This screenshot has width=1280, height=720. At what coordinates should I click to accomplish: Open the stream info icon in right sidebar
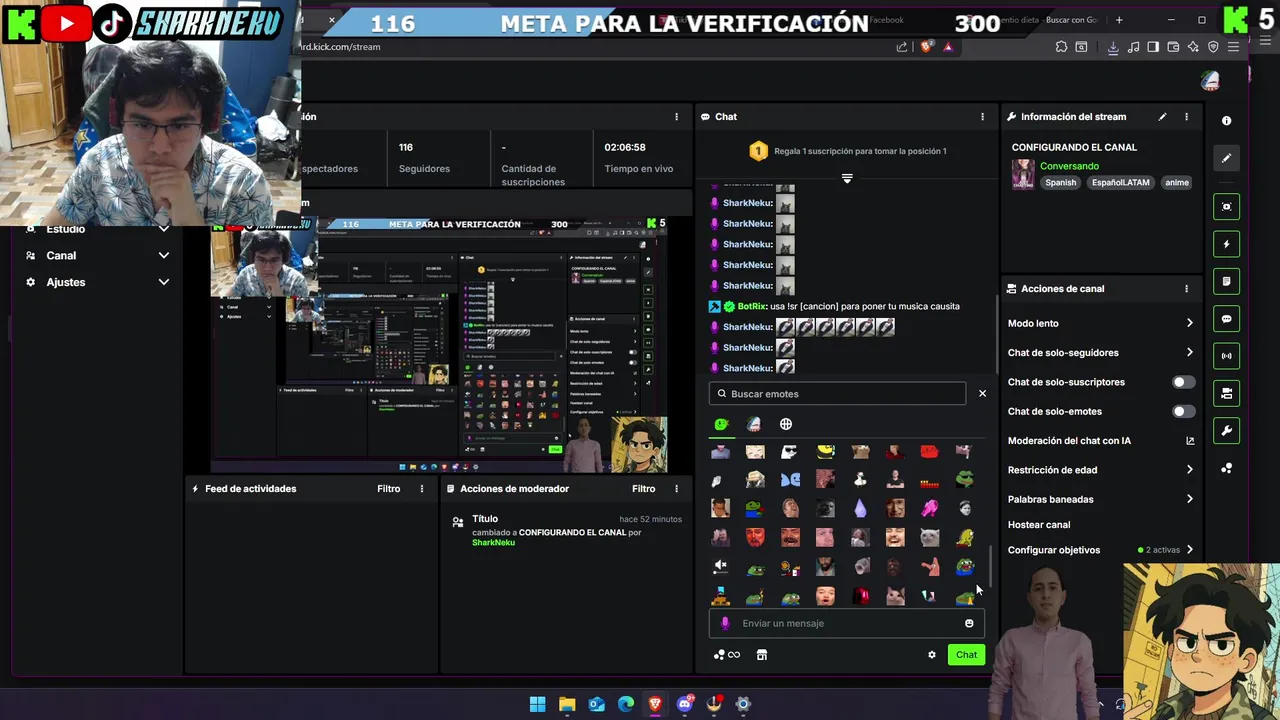click(x=1226, y=120)
